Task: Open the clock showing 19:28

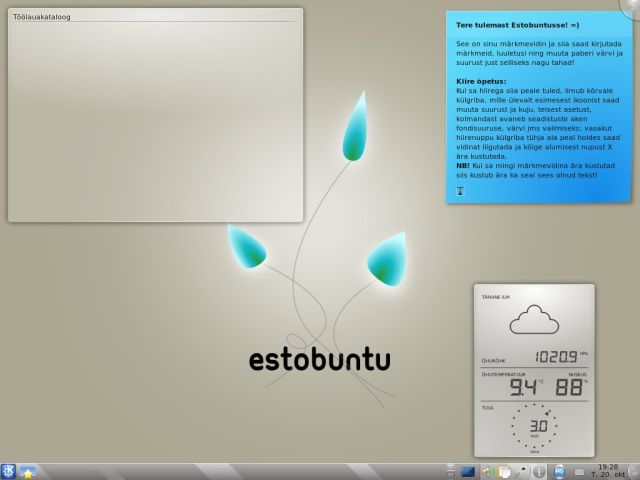Action: pos(608,471)
